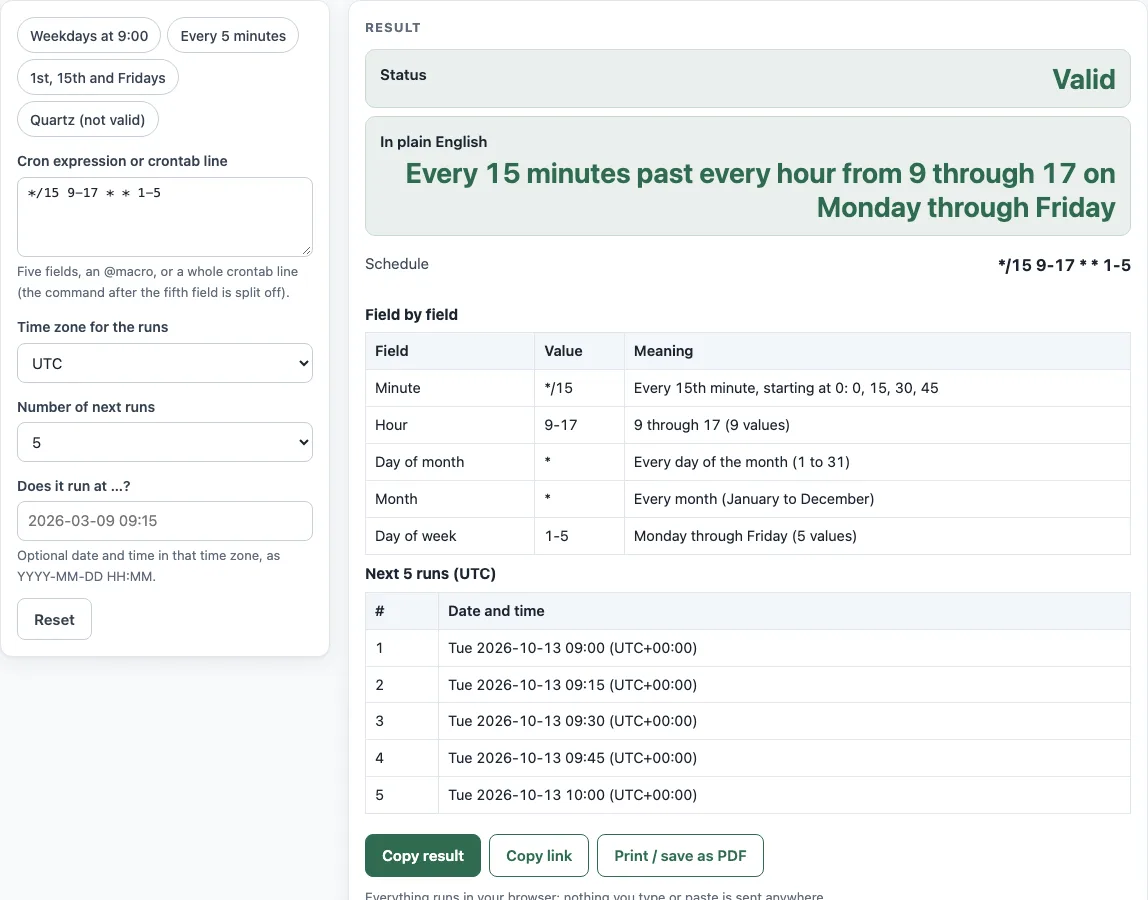Click the Day of week row label
This screenshot has height=900, width=1148.
click(415, 536)
